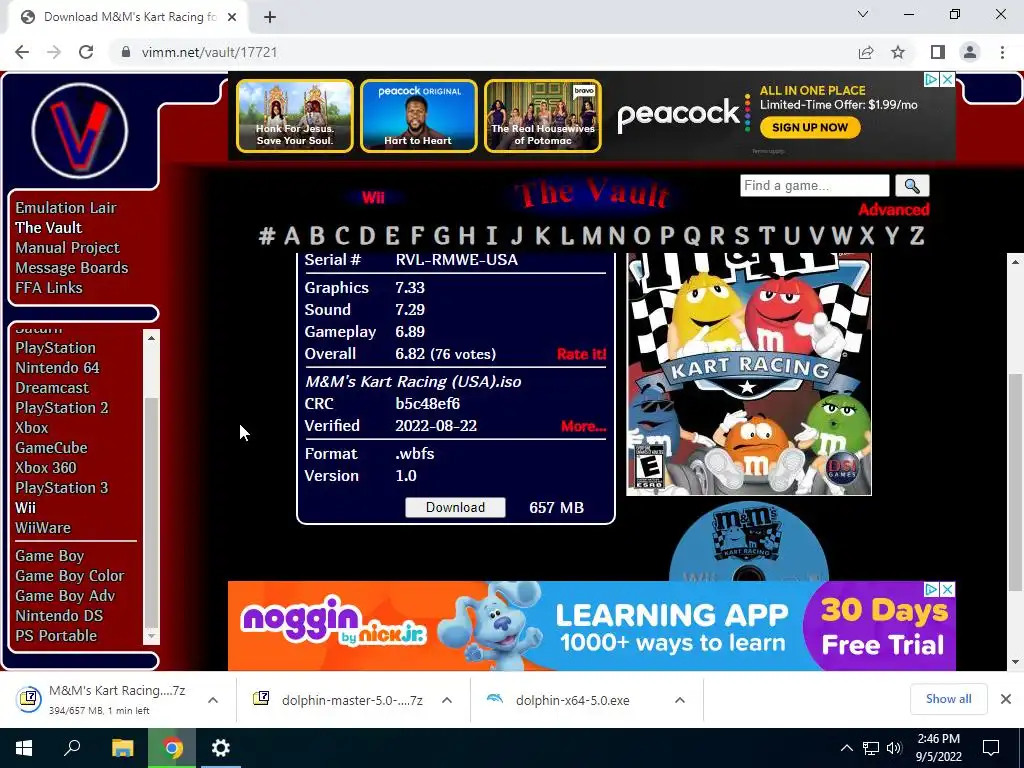Select Nintendo DS in console list

(59, 616)
